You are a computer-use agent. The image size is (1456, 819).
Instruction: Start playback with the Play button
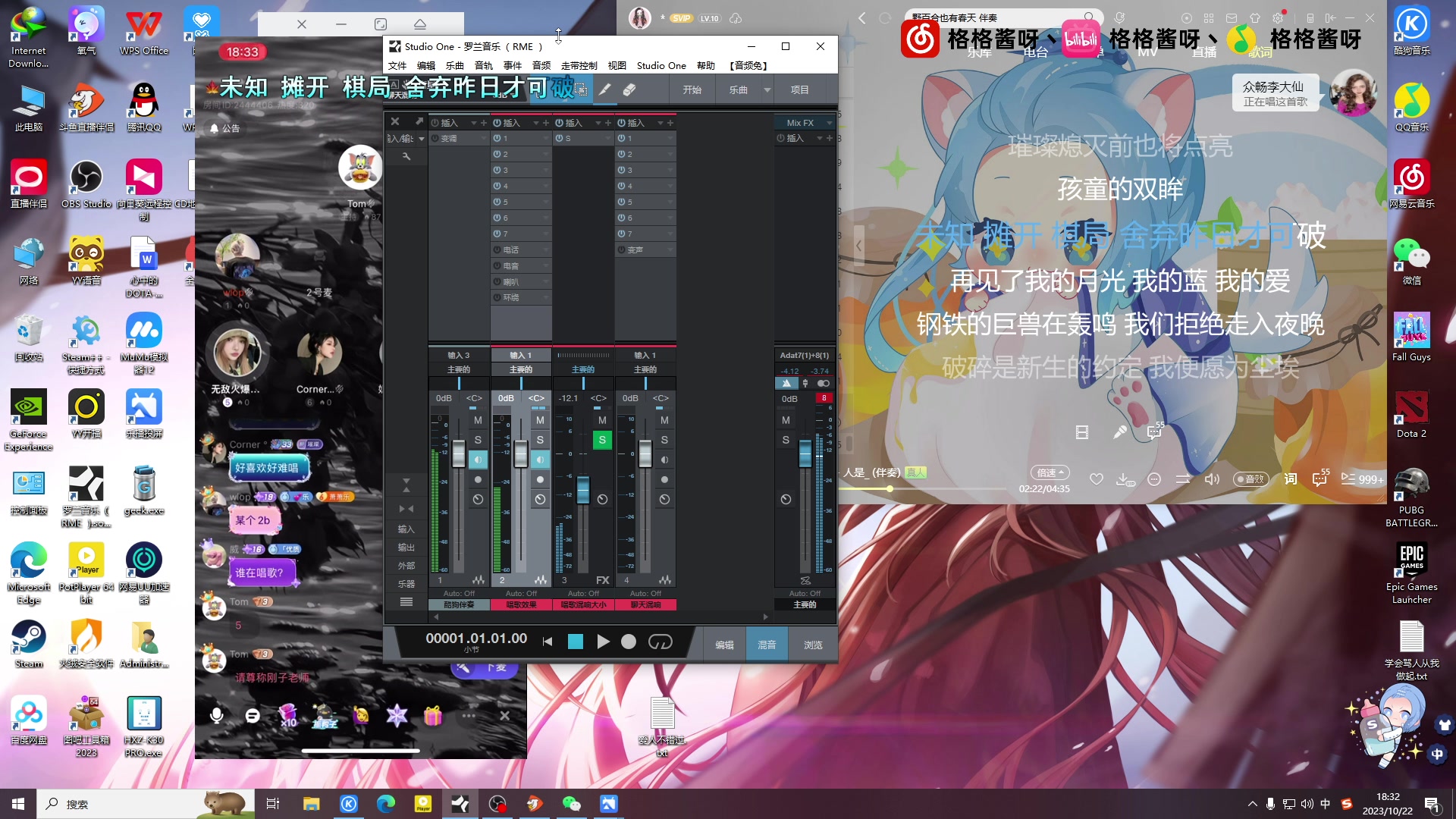[x=603, y=642]
